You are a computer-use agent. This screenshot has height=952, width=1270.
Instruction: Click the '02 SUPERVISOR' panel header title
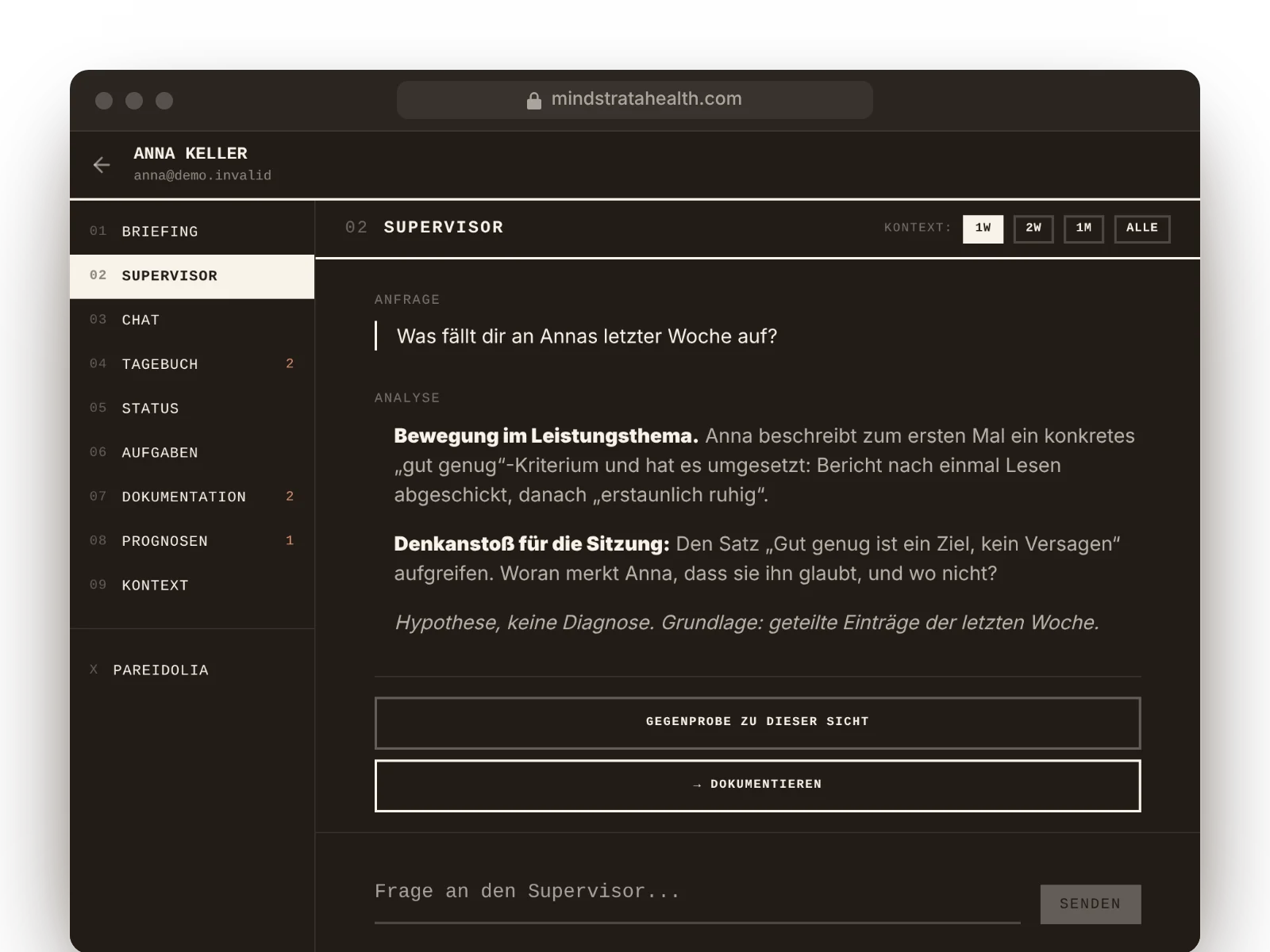click(x=425, y=228)
